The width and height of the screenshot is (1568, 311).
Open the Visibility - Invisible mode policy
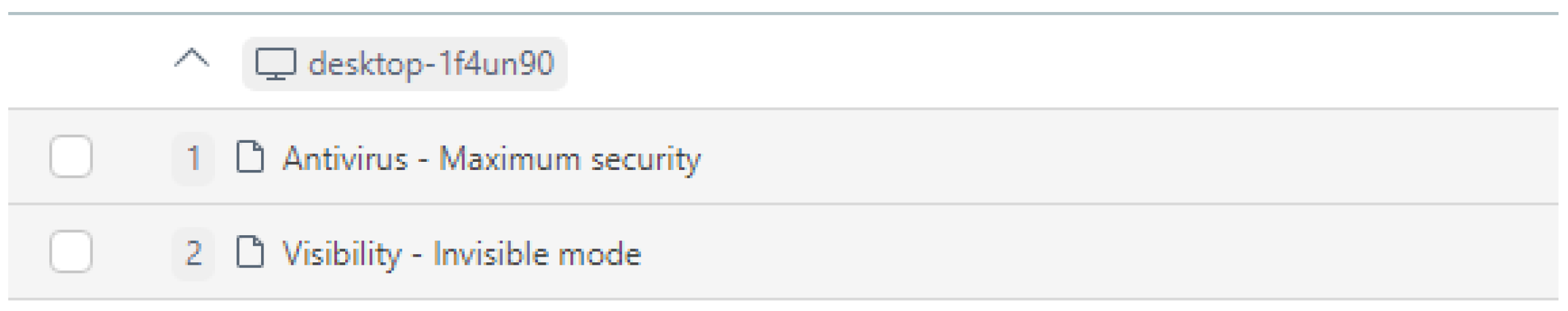point(462,254)
